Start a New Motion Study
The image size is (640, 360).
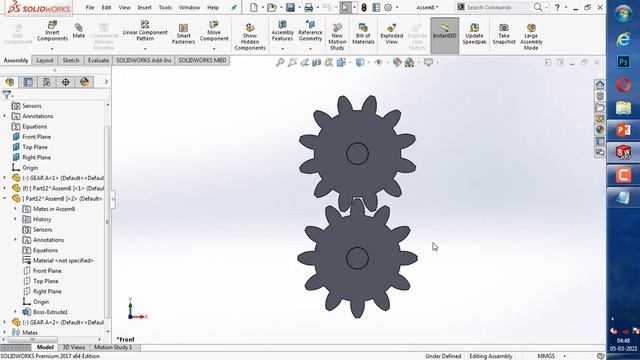pos(337,37)
